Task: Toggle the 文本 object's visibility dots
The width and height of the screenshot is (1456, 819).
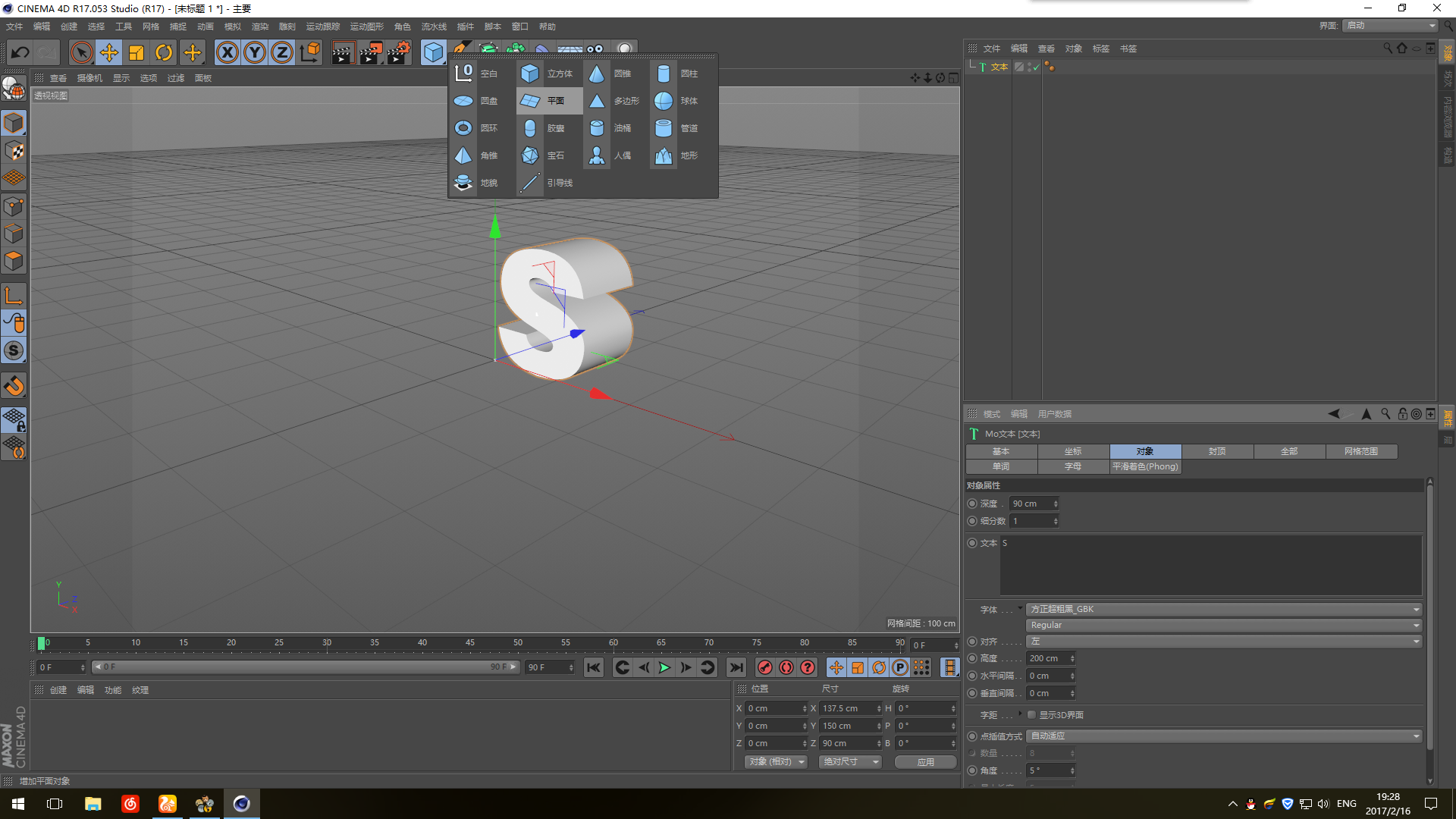Action: [x=1029, y=67]
